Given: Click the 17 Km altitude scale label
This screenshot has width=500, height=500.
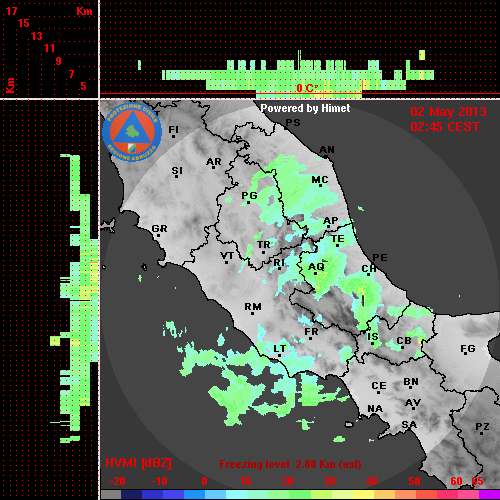Looking at the screenshot, I should 11,11.
